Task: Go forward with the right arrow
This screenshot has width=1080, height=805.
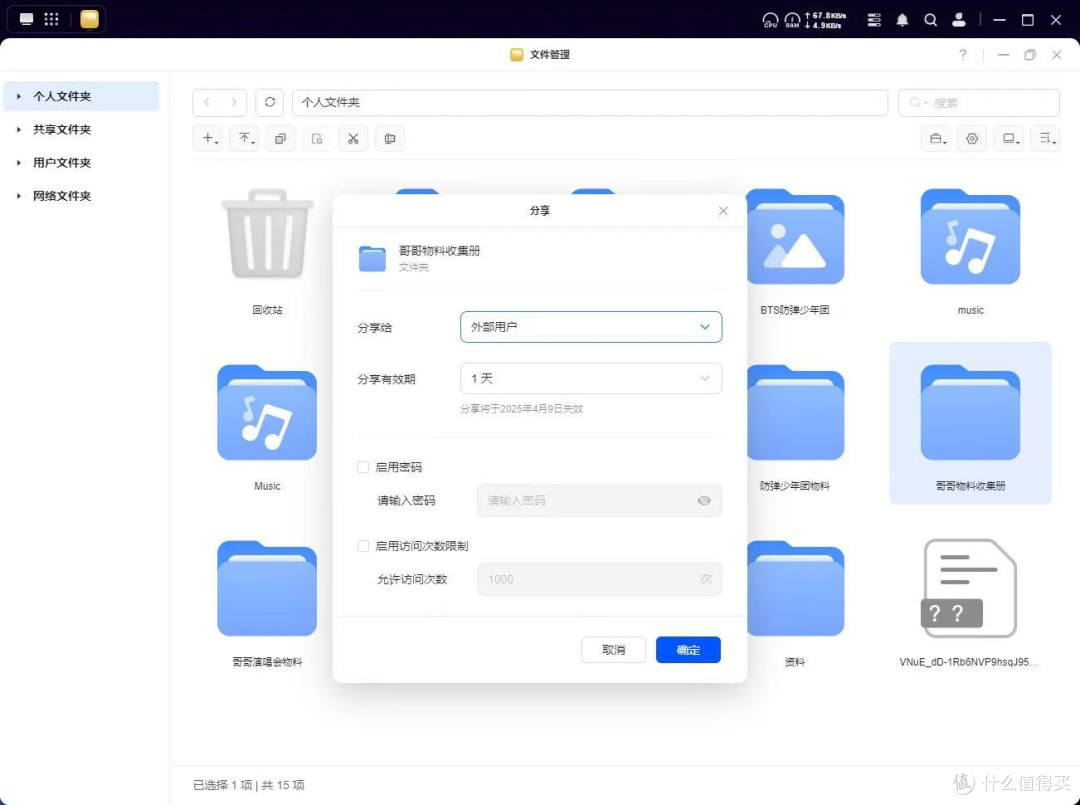Action: [233, 102]
